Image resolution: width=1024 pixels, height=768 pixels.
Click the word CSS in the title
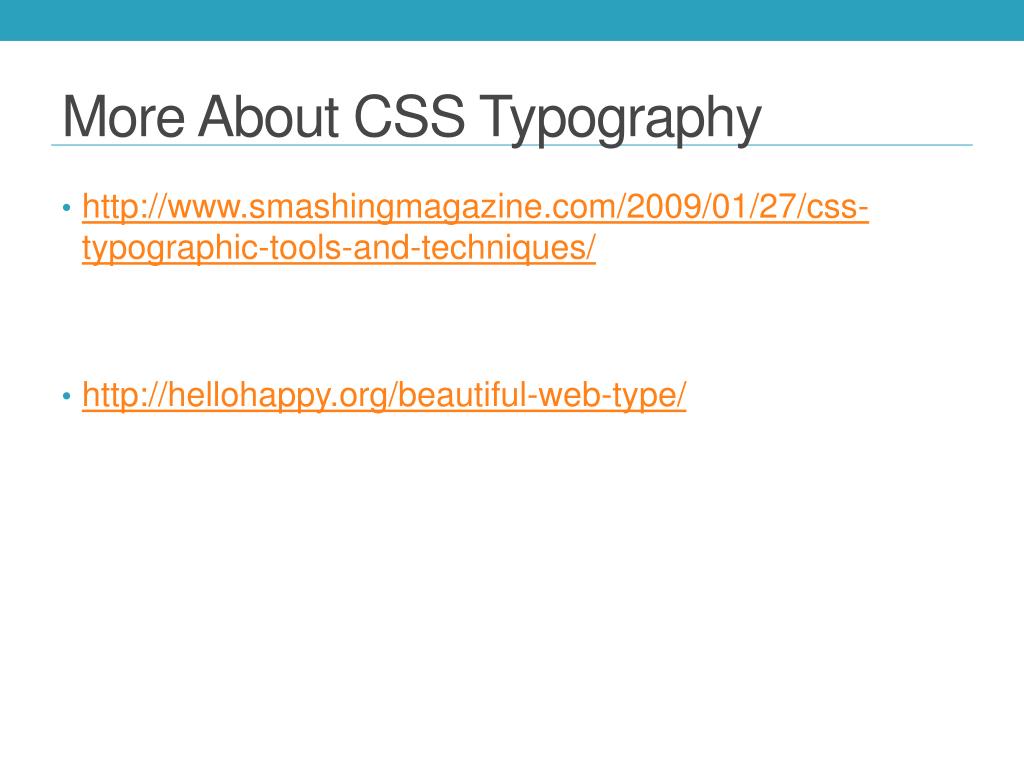(x=409, y=116)
